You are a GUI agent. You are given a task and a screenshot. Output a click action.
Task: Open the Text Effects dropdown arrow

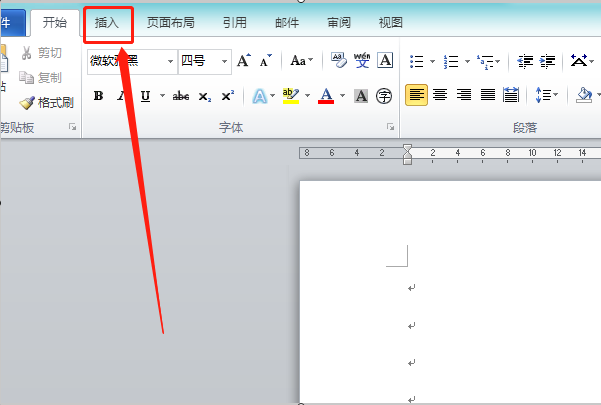click(273, 96)
